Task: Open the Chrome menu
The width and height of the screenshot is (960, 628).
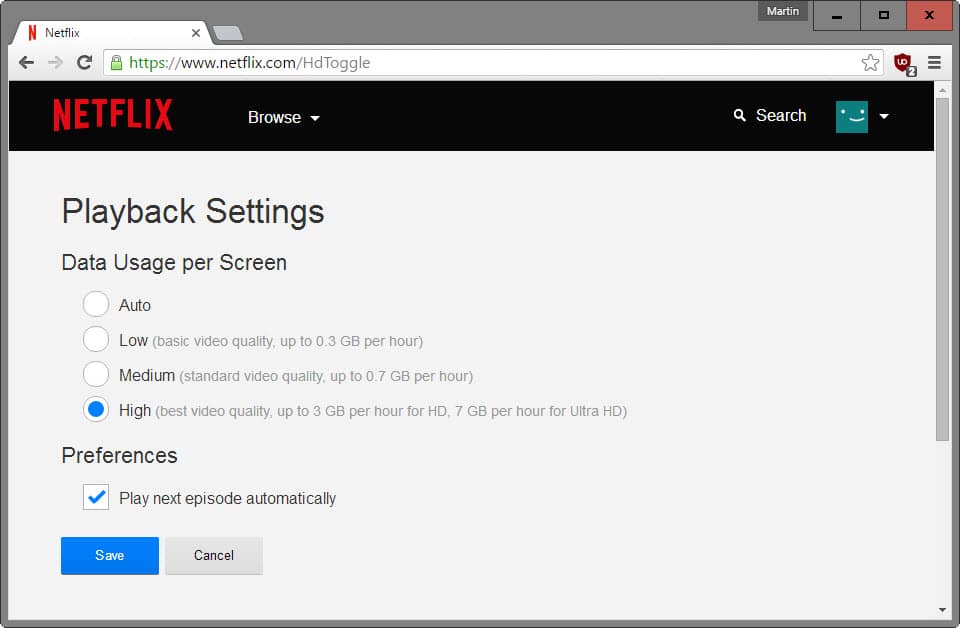Action: [x=934, y=62]
